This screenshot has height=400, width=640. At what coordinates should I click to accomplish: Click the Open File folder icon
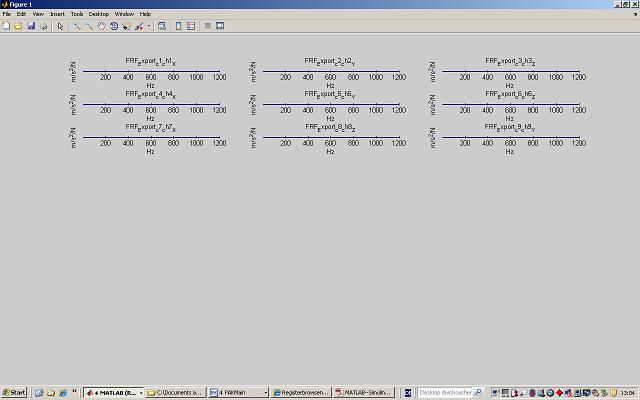tap(18, 25)
